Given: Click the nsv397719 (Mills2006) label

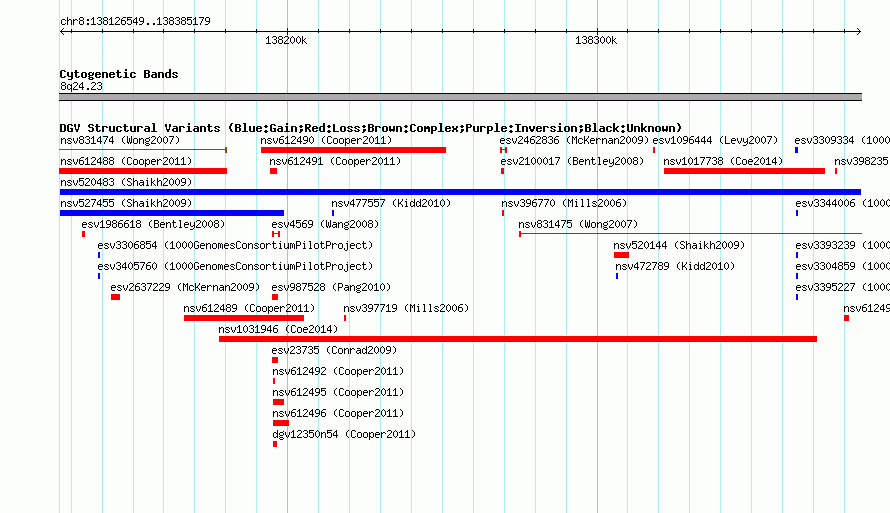Looking at the screenshot, I should (x=406, y=308).
